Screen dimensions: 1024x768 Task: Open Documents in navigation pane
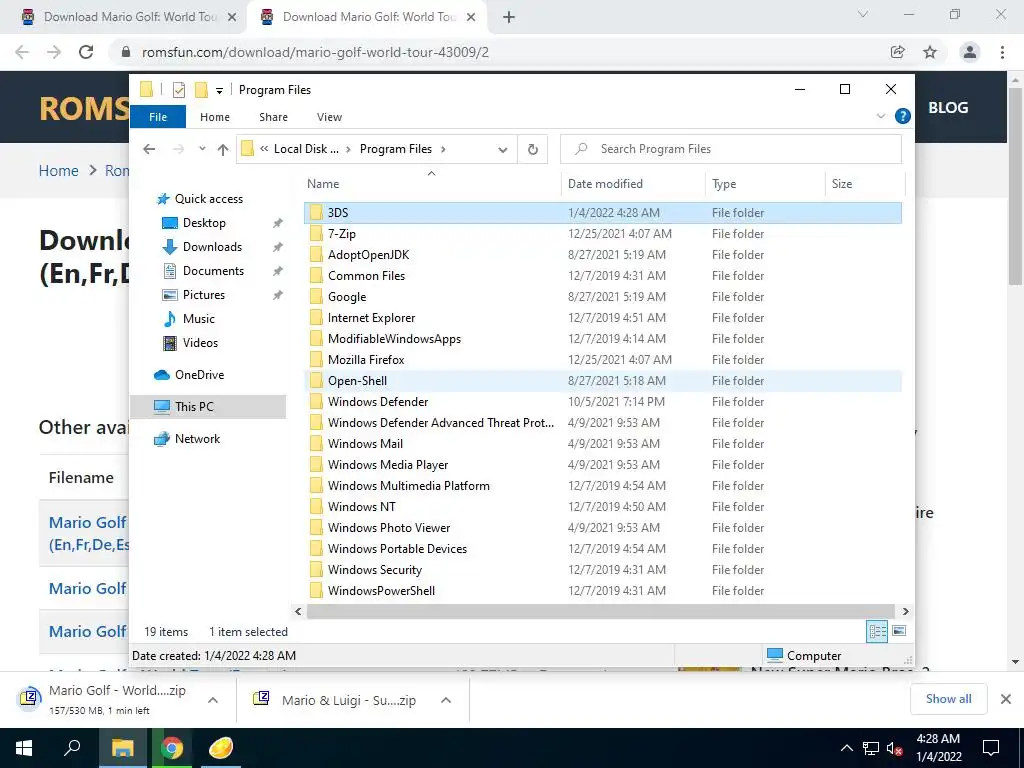(x=213, y=271)
